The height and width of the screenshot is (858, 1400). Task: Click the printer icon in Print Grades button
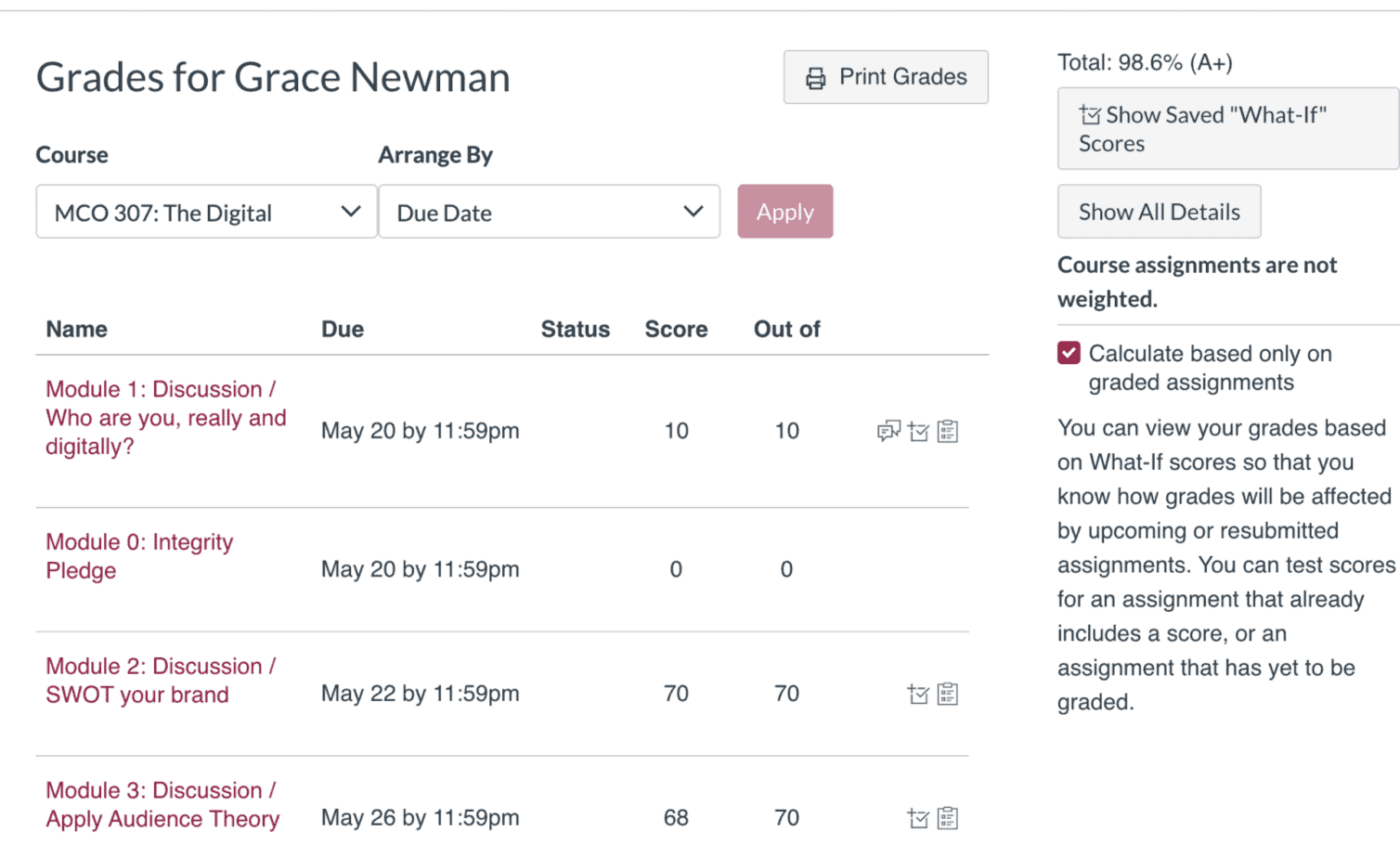point(816,77)
